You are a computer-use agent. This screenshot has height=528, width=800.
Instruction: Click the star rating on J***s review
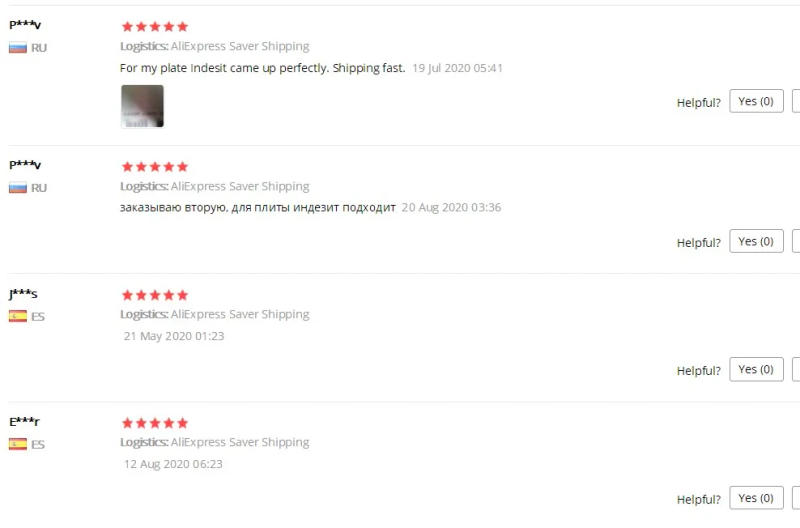(x=155, y=295)
